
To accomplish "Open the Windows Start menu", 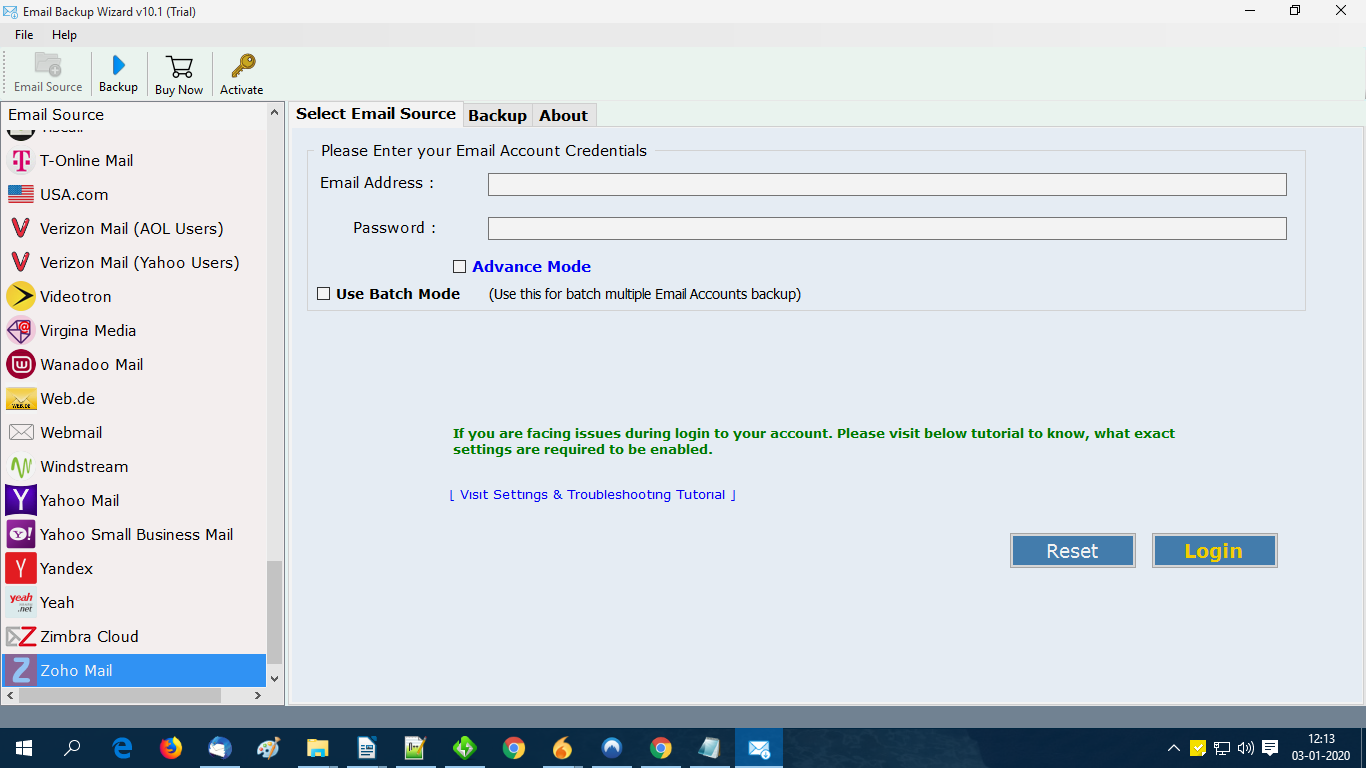I will tap(24, 748).
